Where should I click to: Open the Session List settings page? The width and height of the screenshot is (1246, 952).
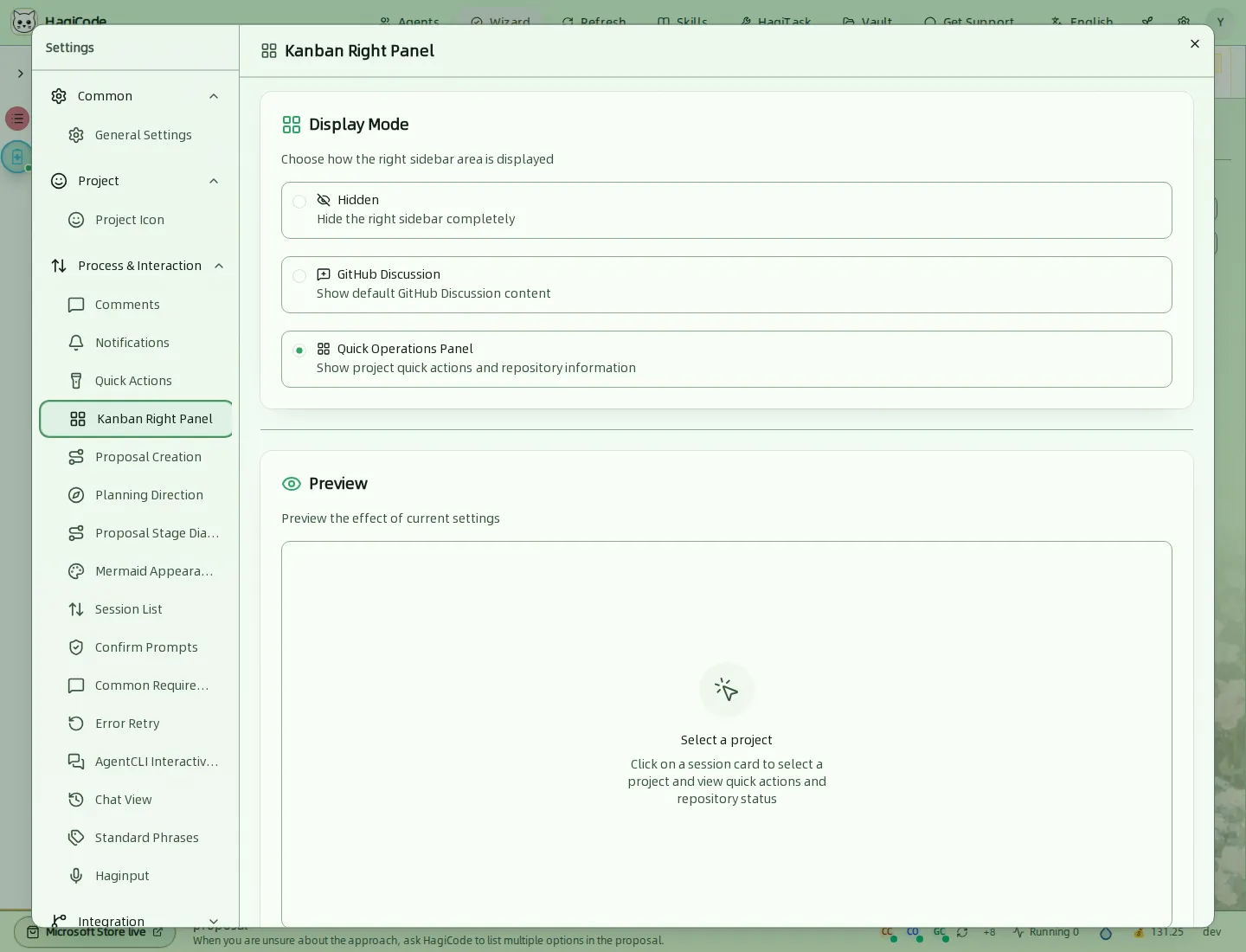(x=137, y=609)
